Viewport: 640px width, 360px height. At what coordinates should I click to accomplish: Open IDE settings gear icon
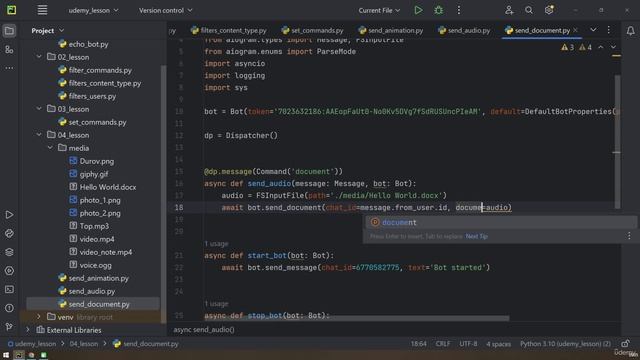[549, 10]
